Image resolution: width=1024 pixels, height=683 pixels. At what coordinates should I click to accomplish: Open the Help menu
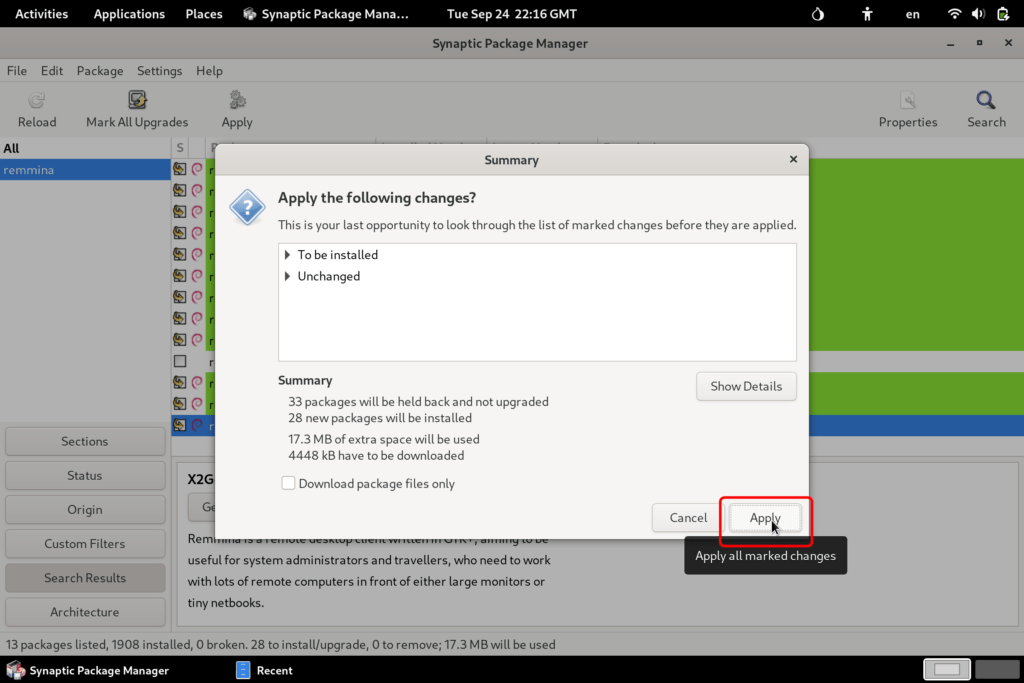[x=209, y=71]
